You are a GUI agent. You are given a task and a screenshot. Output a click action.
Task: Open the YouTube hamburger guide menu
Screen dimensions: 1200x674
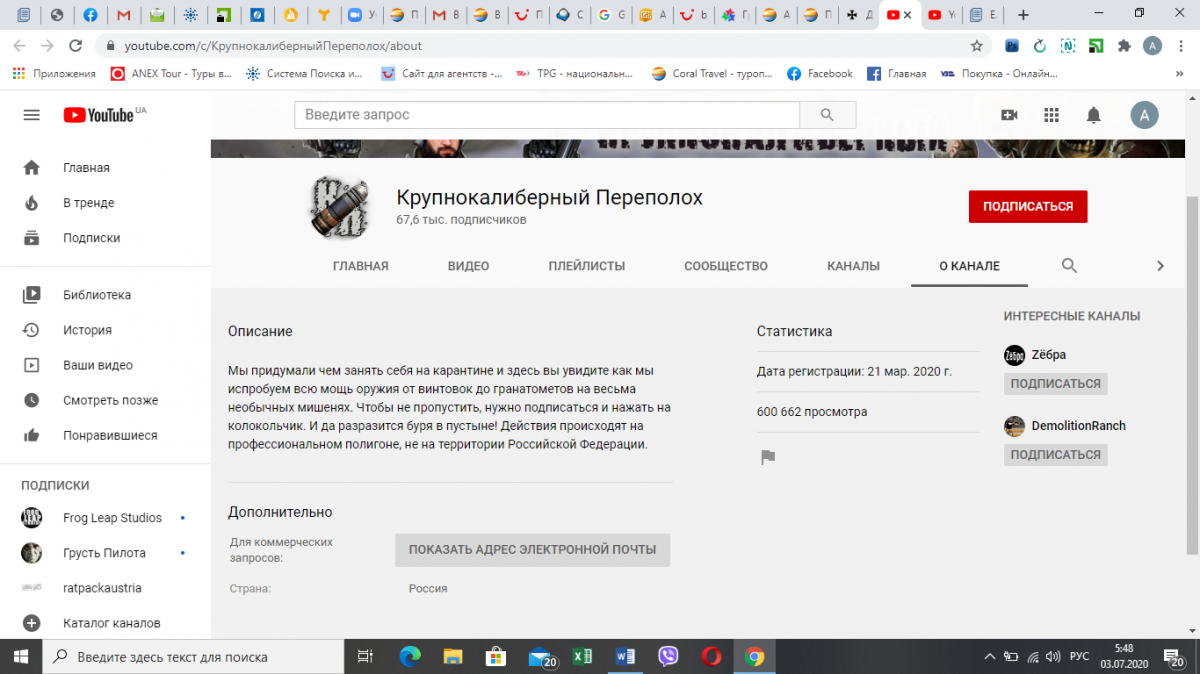pos(31,115)
